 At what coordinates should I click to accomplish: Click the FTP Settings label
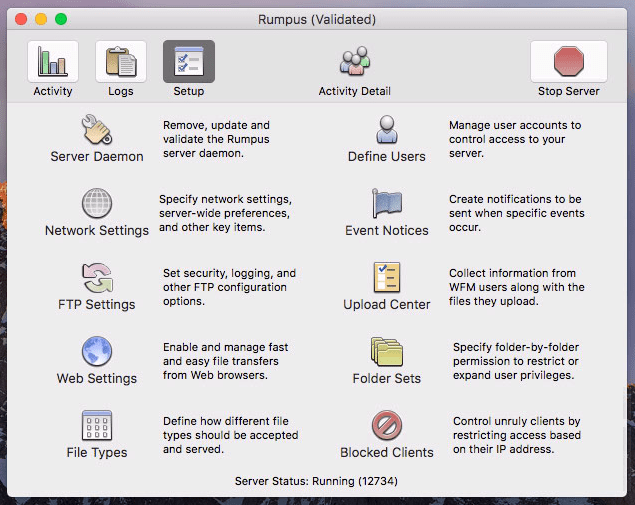coord(97,305)
